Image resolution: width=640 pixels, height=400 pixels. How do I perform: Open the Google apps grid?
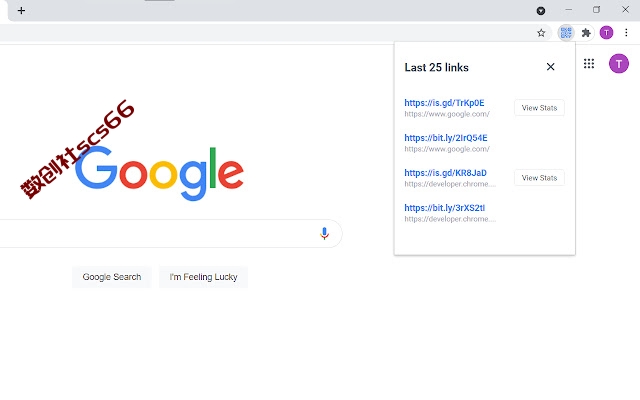pyautogui.click(x=589, y=64)
